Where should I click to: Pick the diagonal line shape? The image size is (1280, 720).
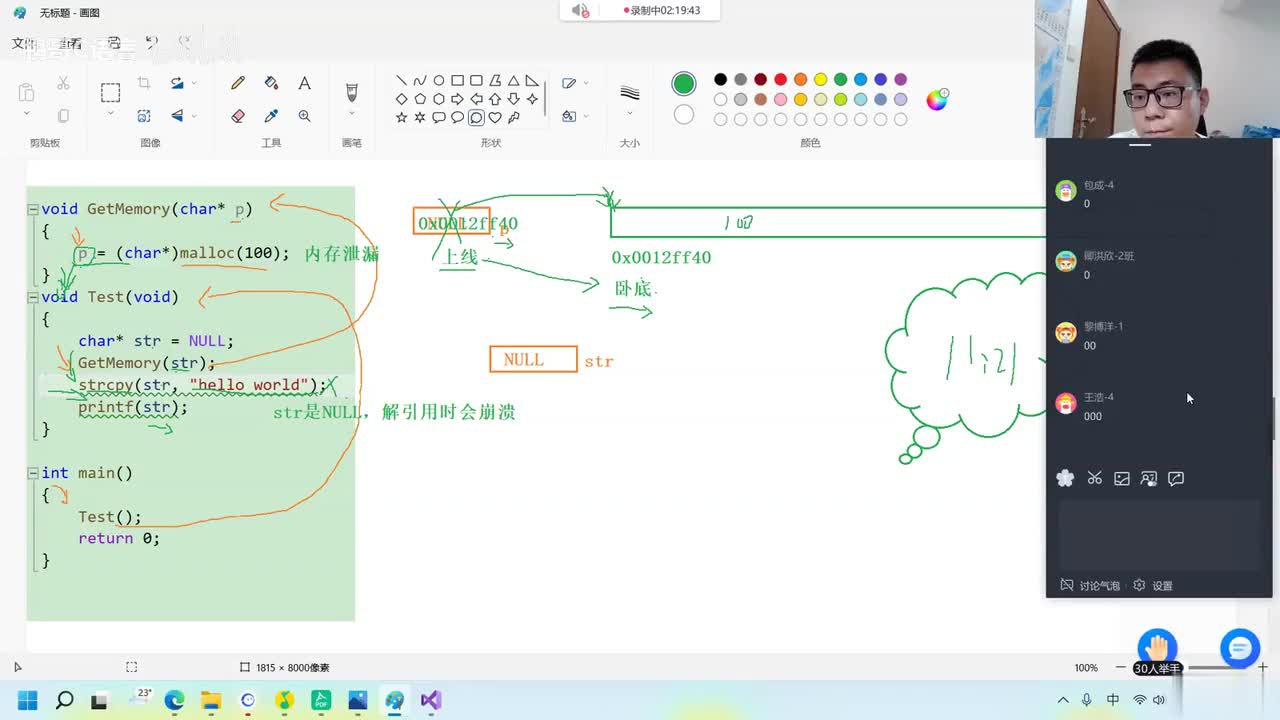[401, 81]
